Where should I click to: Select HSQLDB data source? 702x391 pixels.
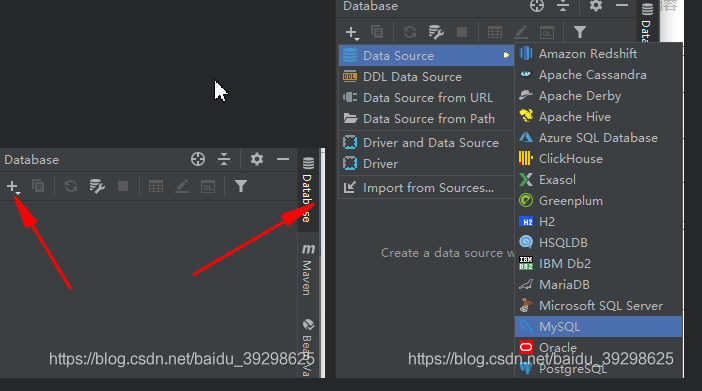(599, 243)
